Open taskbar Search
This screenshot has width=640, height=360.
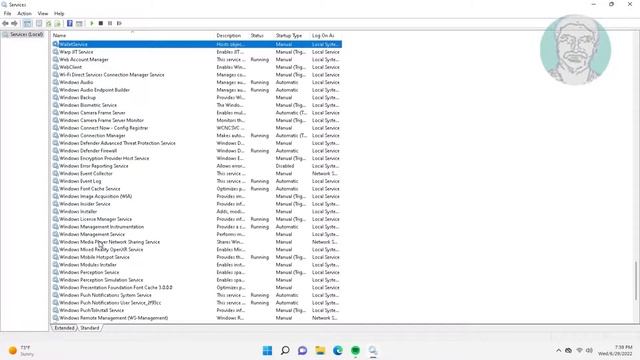[285, 350]
